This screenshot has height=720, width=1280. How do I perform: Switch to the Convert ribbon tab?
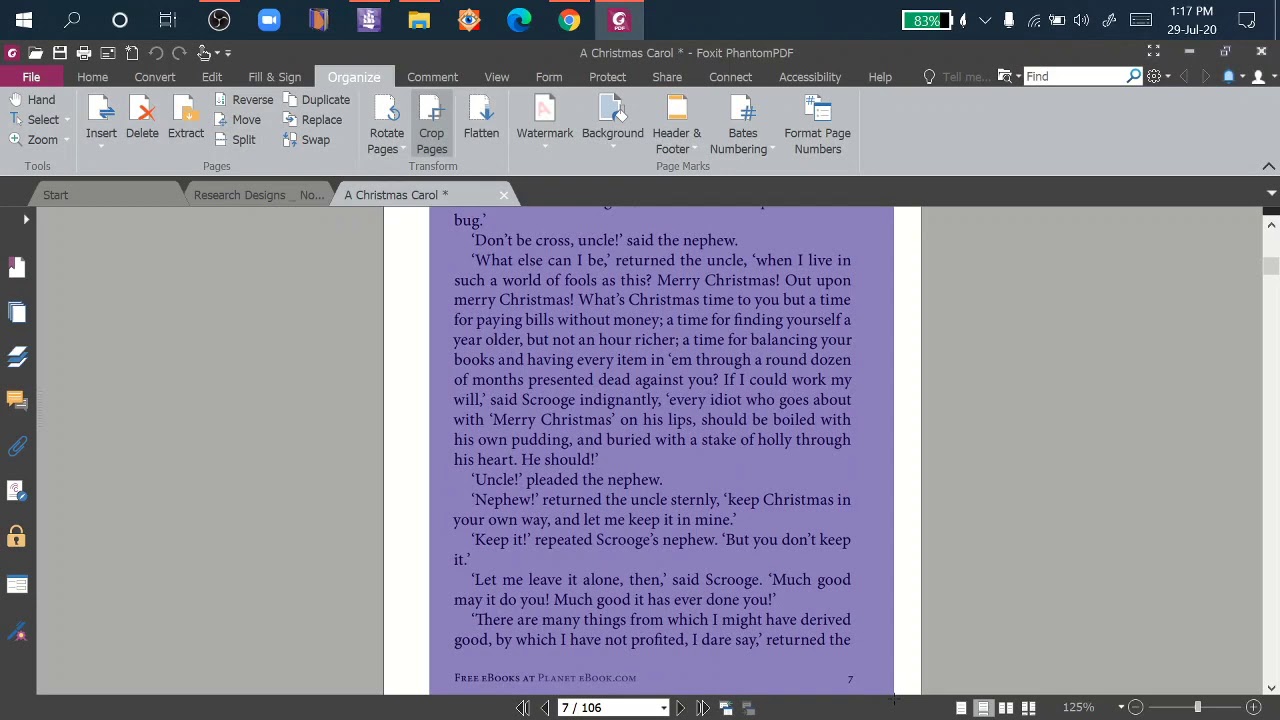(x=155, y=77)
